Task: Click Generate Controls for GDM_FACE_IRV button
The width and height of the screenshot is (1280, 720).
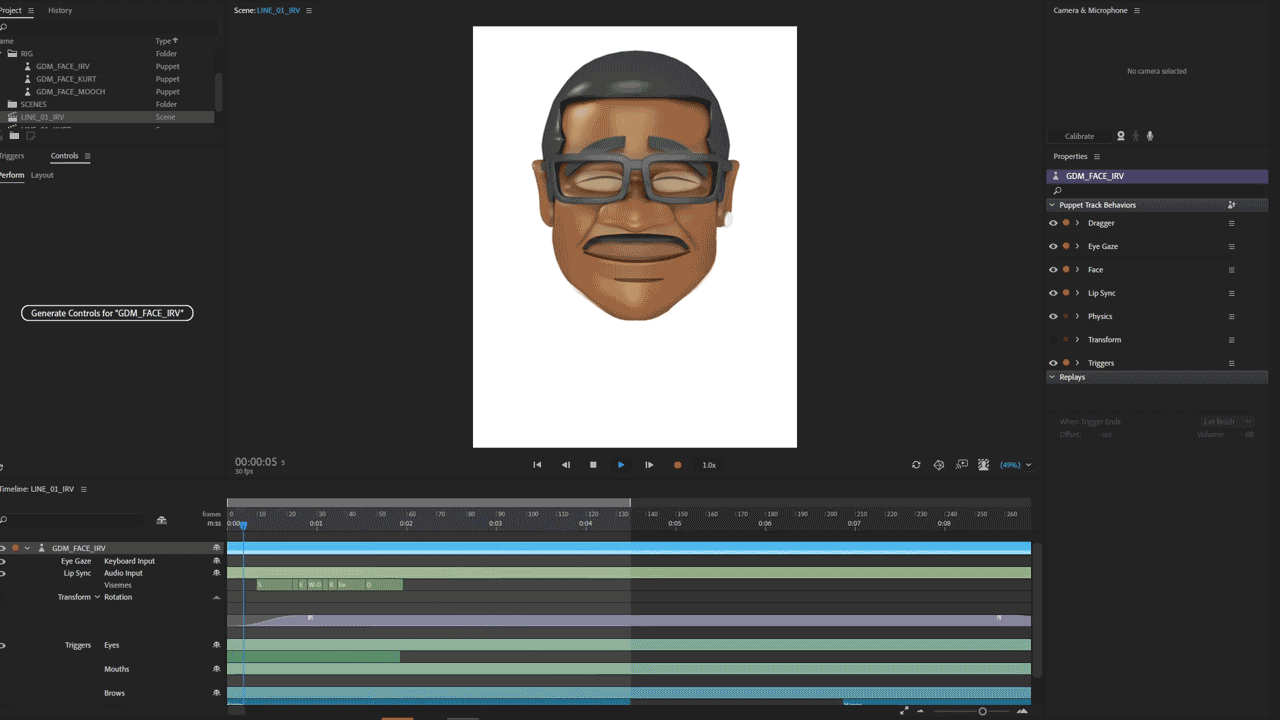Action: pyautogui.click(x=107, y=313)
